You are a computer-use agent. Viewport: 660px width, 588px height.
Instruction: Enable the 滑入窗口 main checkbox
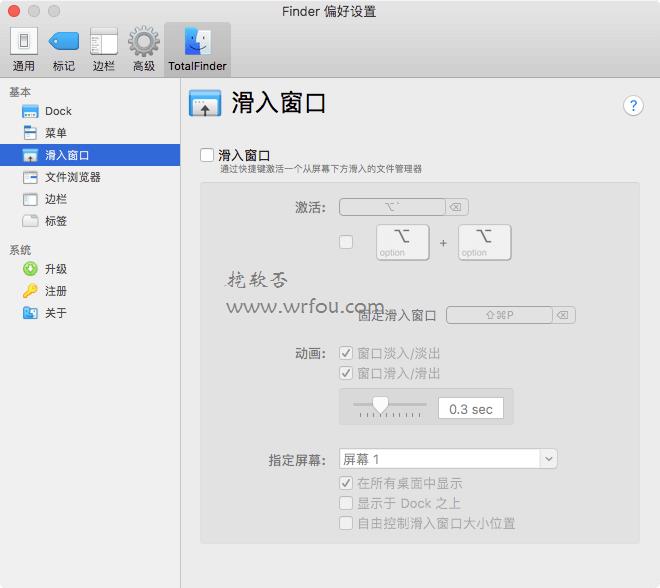(x=207, y=155)
